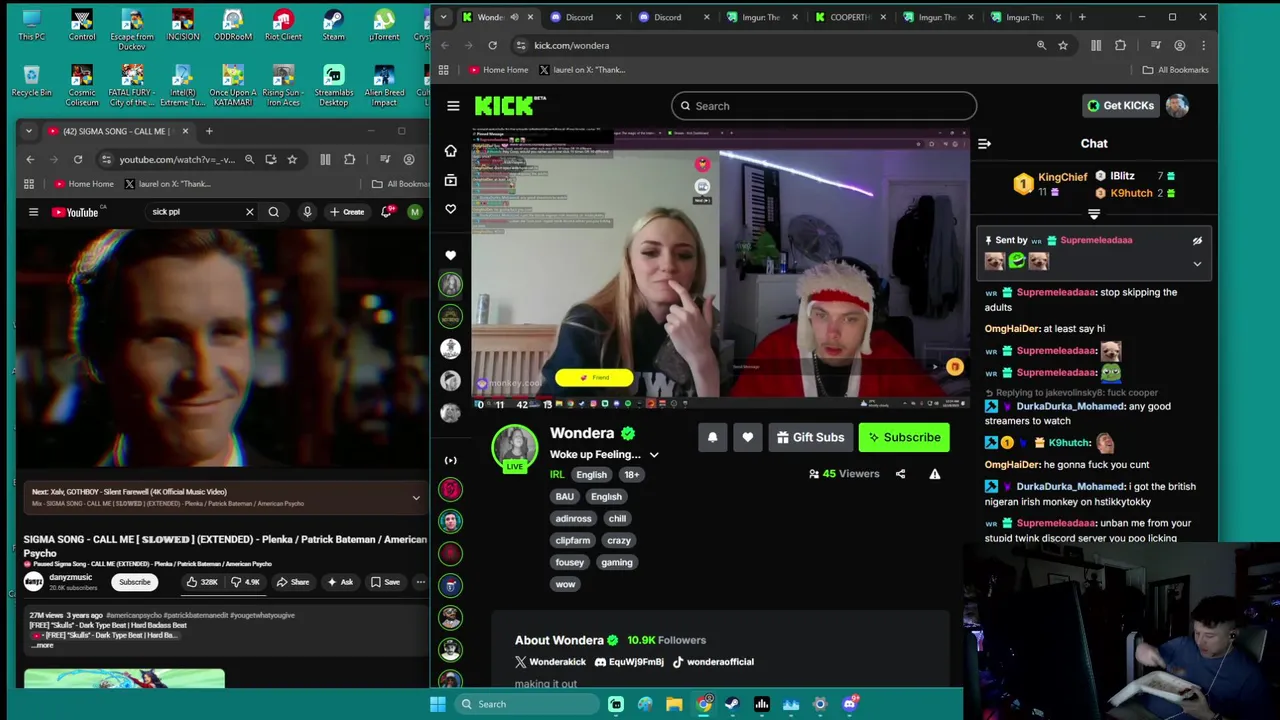Open media controls in Kick window
Viewport: 1280px width, 720px height.
click(x=1155, y=45)
